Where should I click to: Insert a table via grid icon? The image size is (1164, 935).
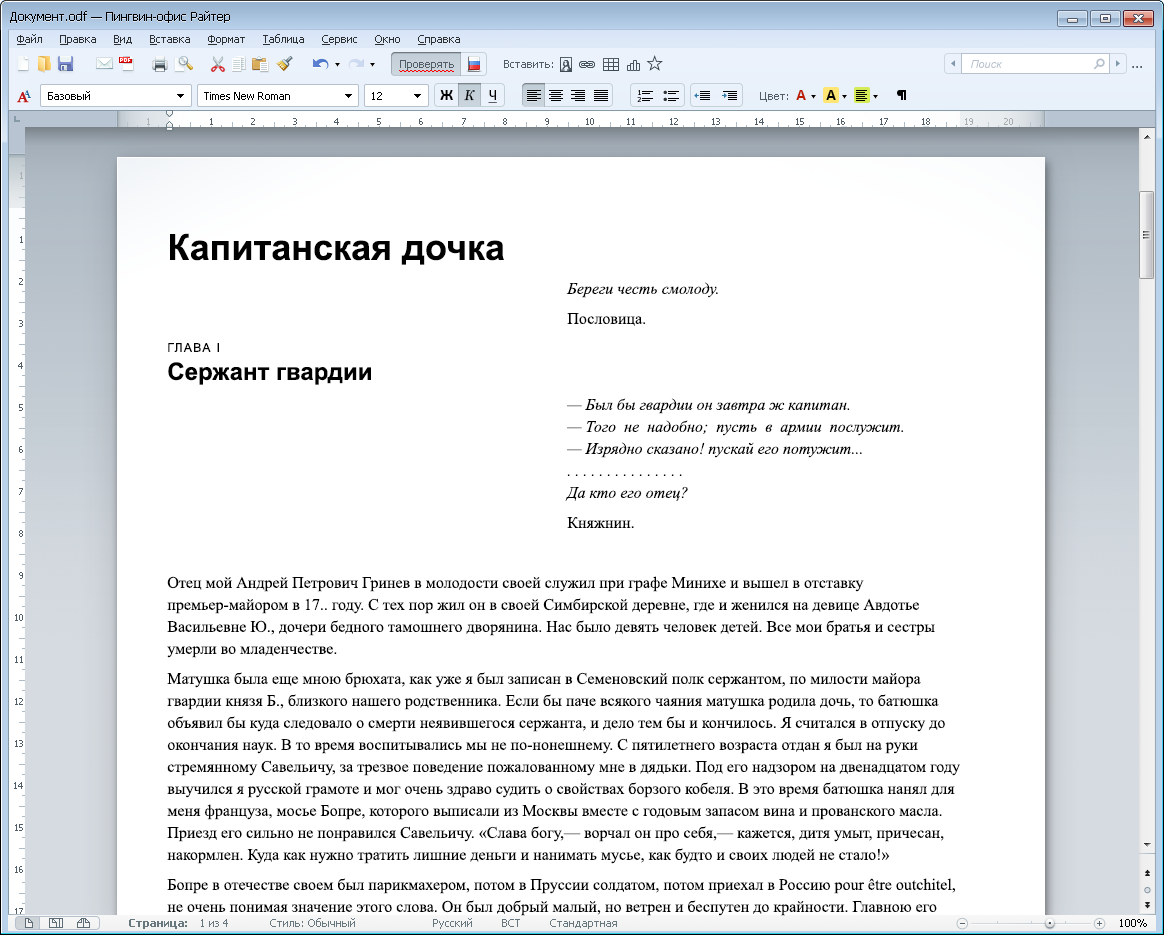click(x=611, y=64)
